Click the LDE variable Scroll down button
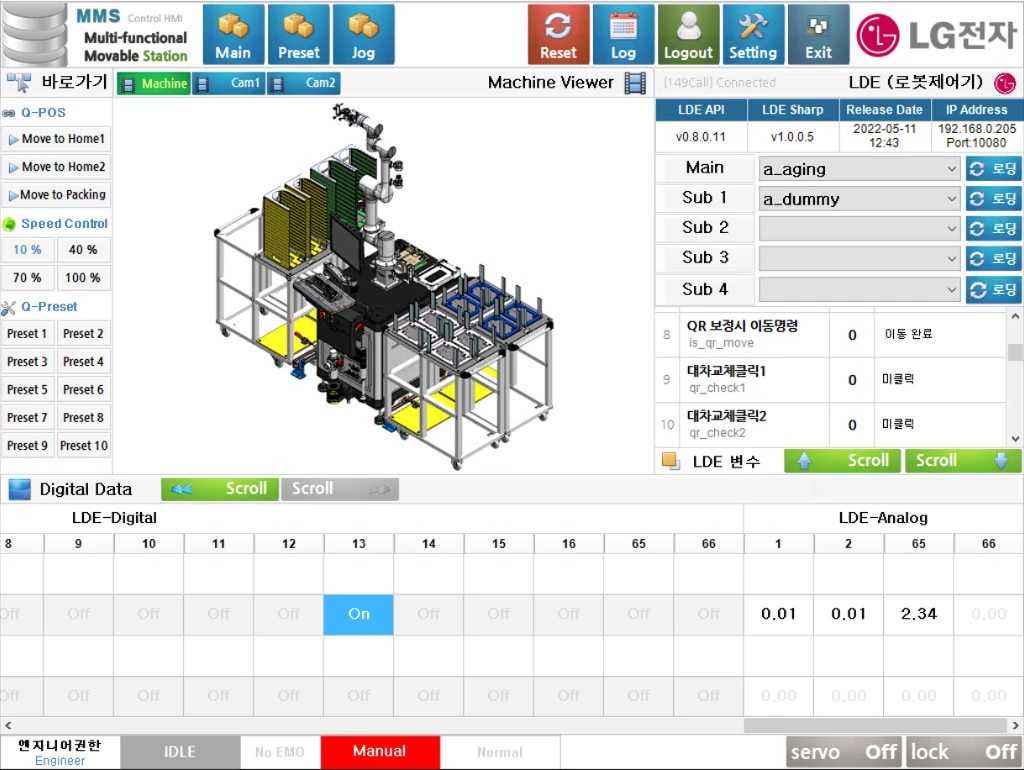 pyautogui.click(x=963, y=460)
